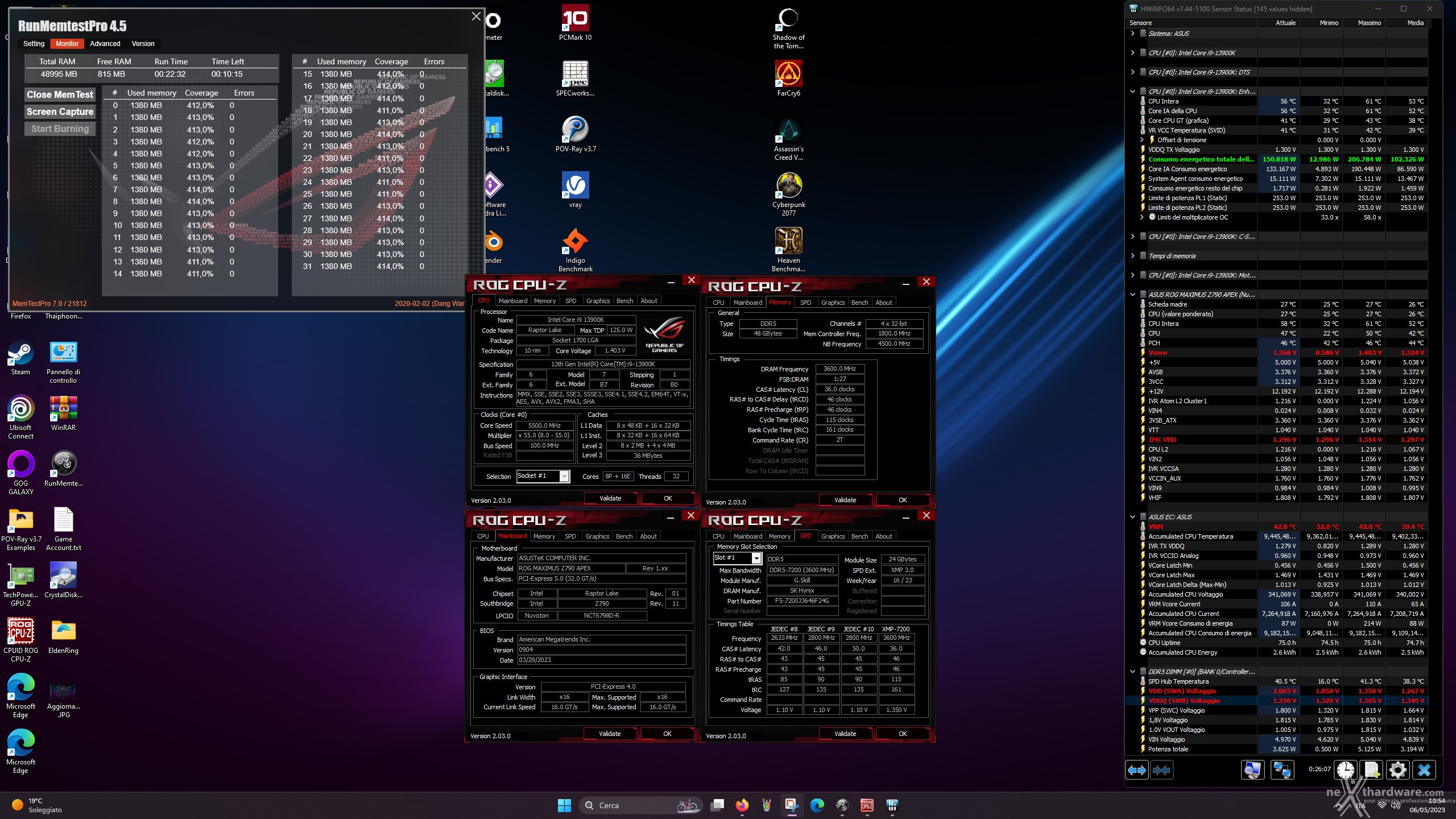The height and width of the screenshot is (819, 1456).
Task: Open PCMark 10 desktop icon
Action: click(x=575, y=23)
